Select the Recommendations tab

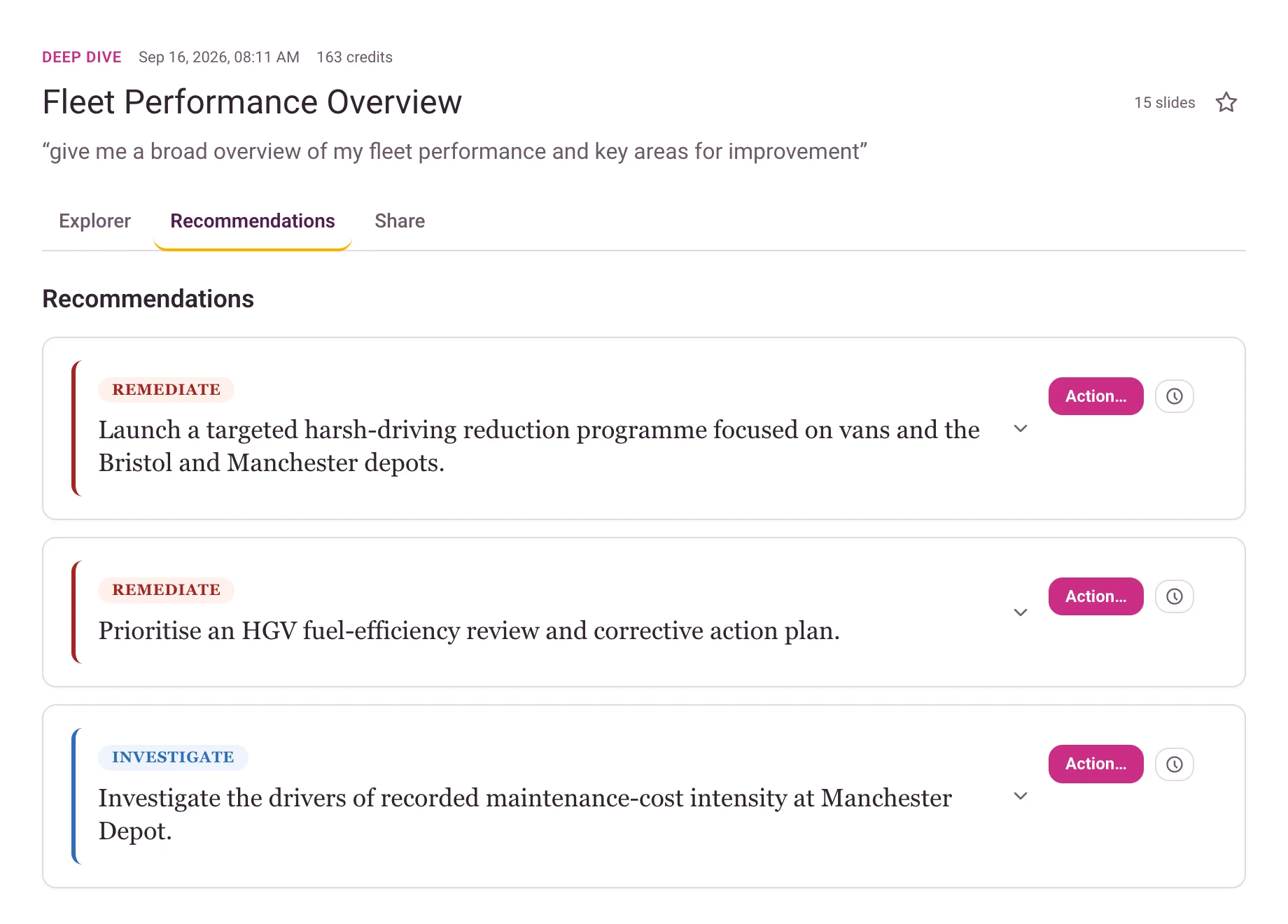pos(253,221)
